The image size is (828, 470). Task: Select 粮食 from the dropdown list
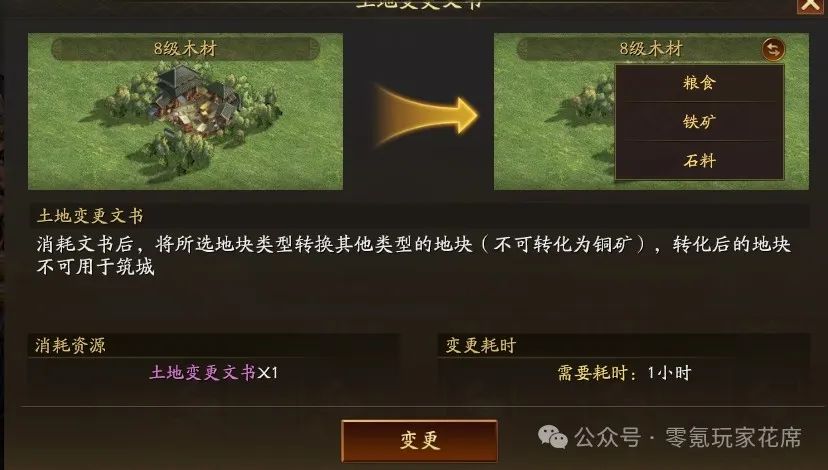(x=699, y=83)
